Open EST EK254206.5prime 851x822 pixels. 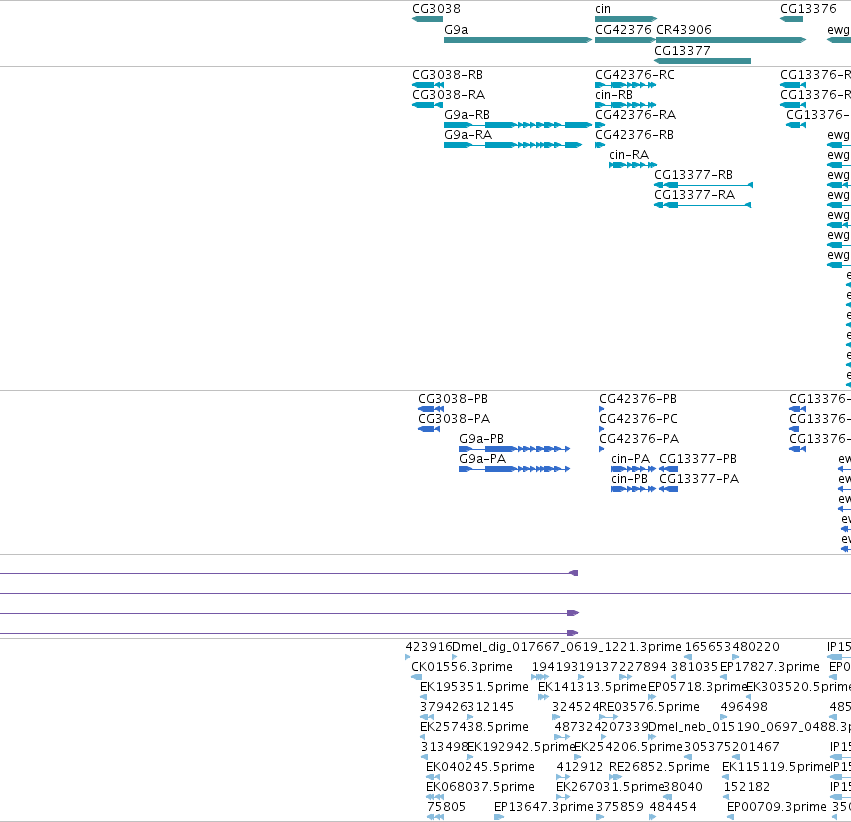(x=628, y=747)
